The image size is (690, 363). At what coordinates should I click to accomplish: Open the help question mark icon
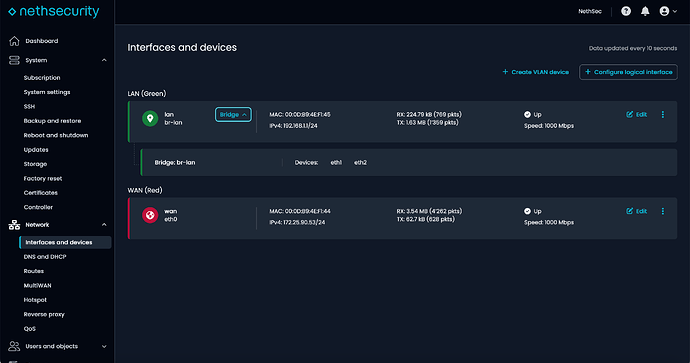(626, 11)
